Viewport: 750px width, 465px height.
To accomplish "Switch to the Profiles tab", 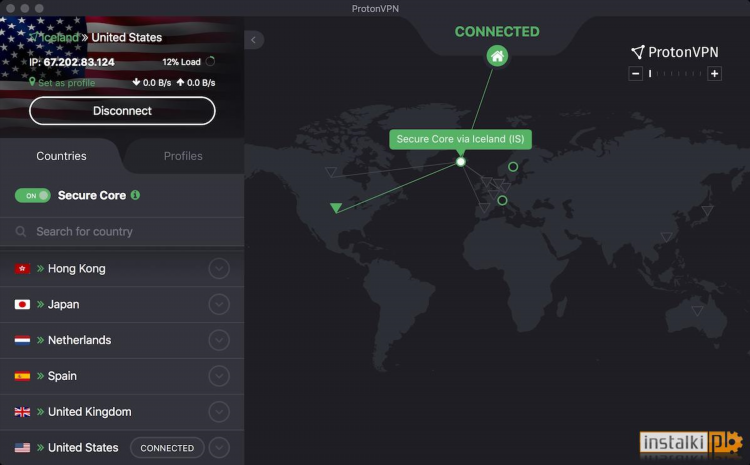I will click(183, 156).
